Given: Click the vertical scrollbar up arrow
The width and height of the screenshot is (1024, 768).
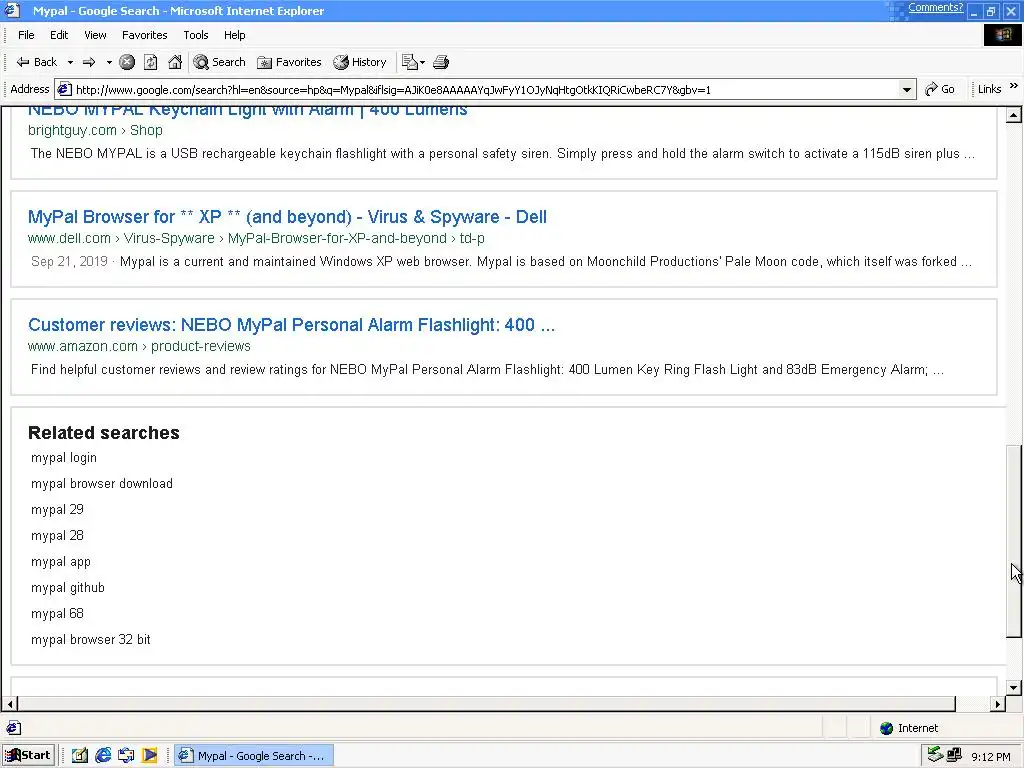Looking at the screenshot, I should (1014, 116).
